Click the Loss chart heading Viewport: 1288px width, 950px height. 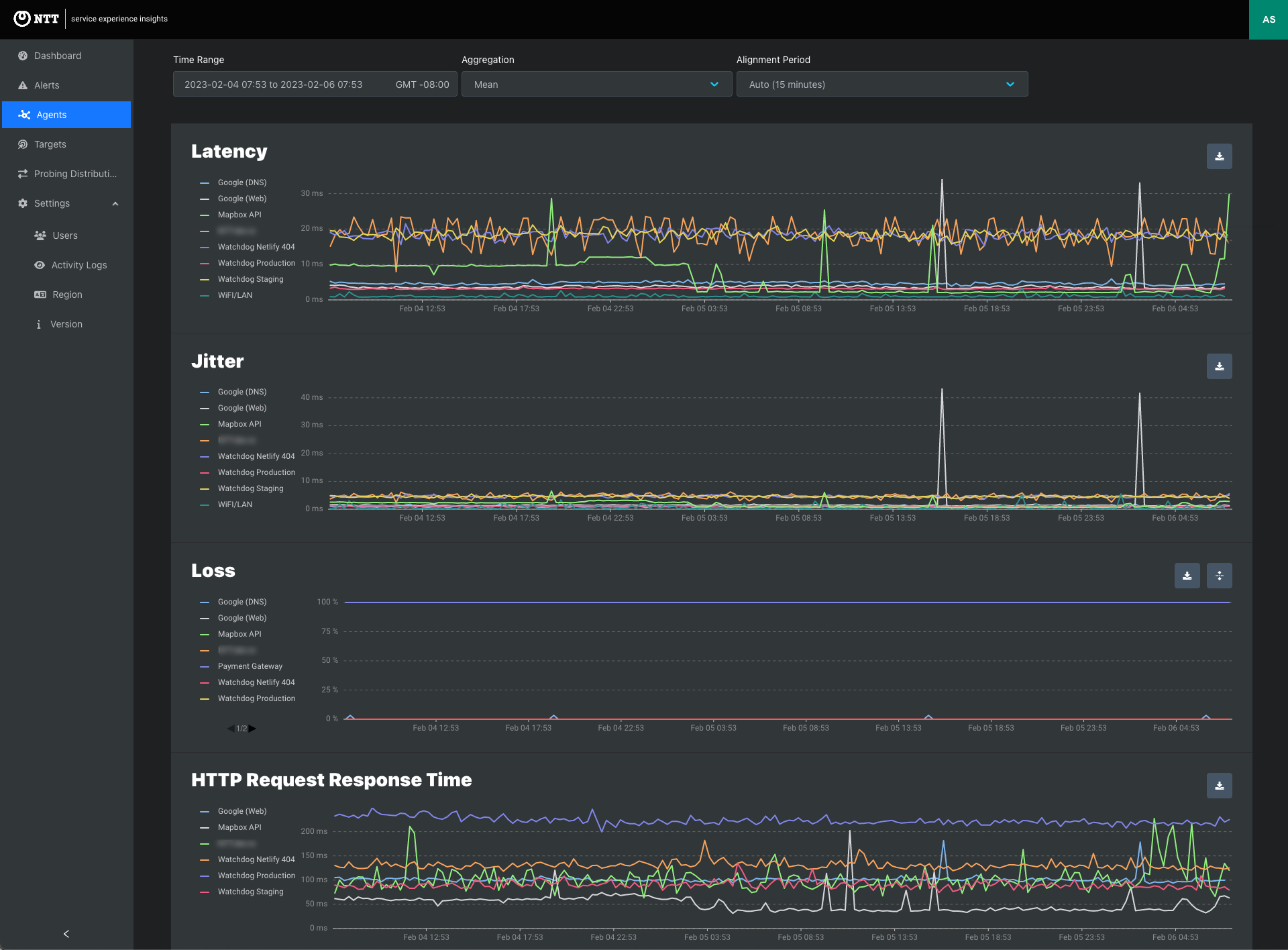click(213, 570)
